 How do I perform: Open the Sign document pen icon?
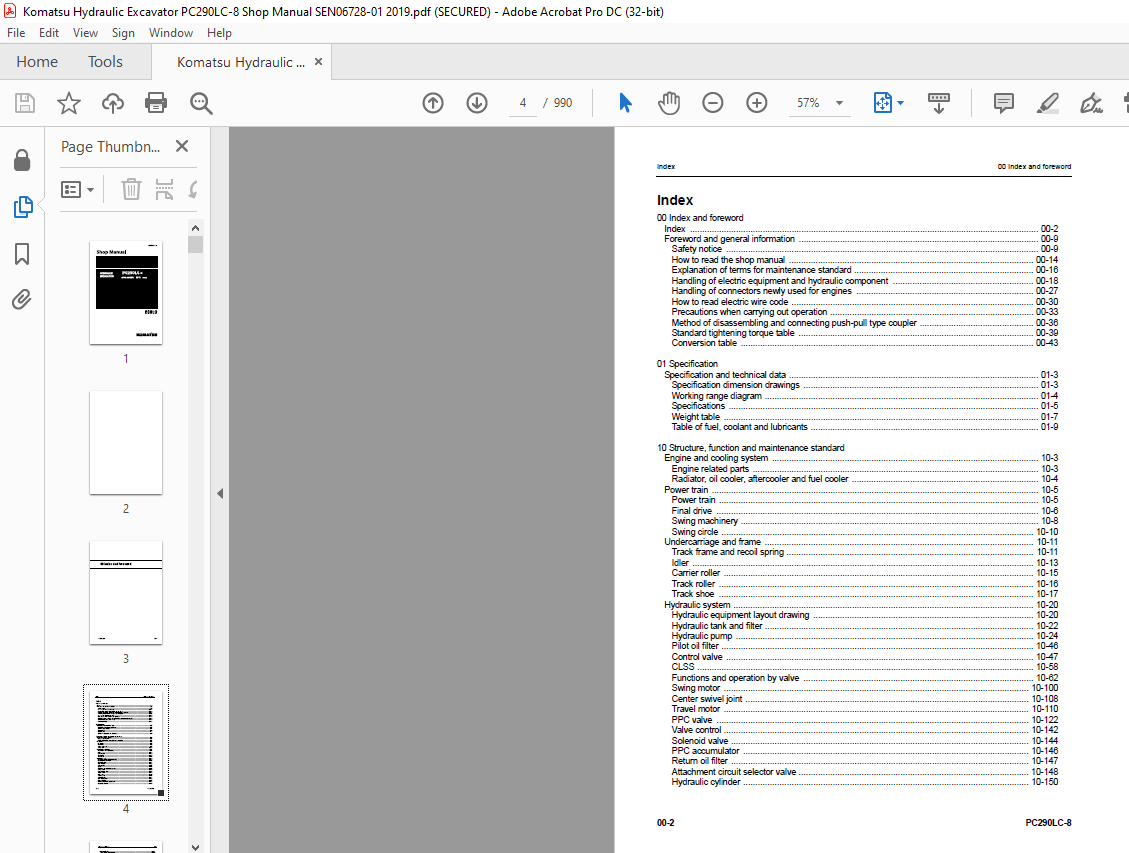[1092, 103]
